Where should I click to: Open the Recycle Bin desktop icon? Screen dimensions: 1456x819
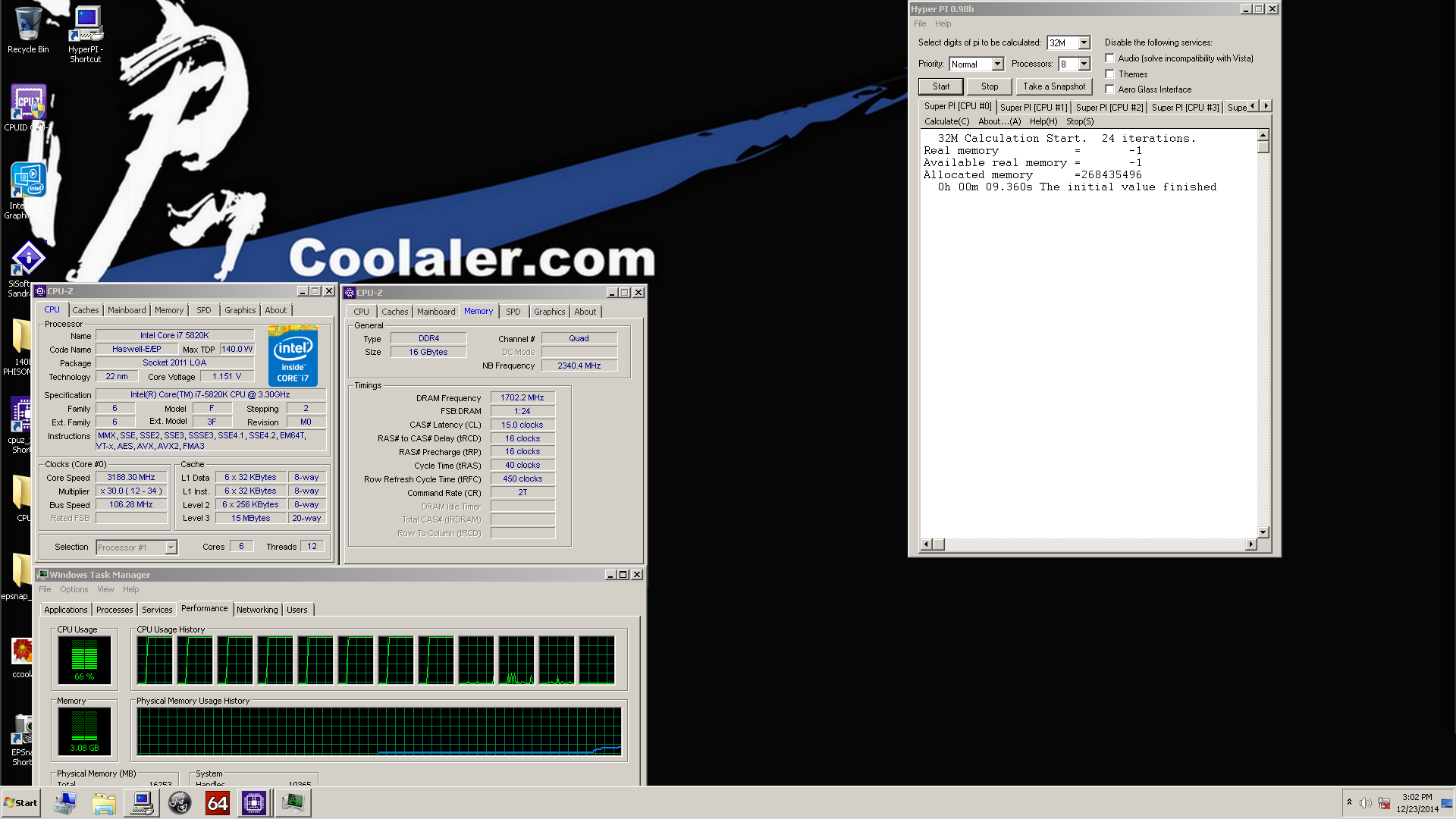[28, 30]
